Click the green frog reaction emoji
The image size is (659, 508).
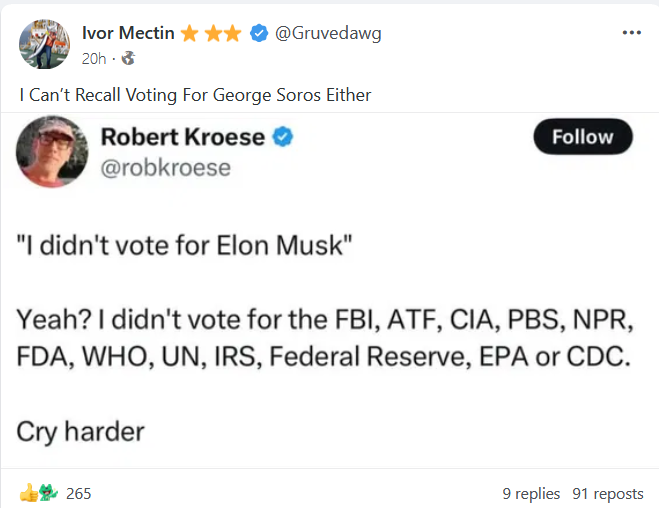coord(47,493)
